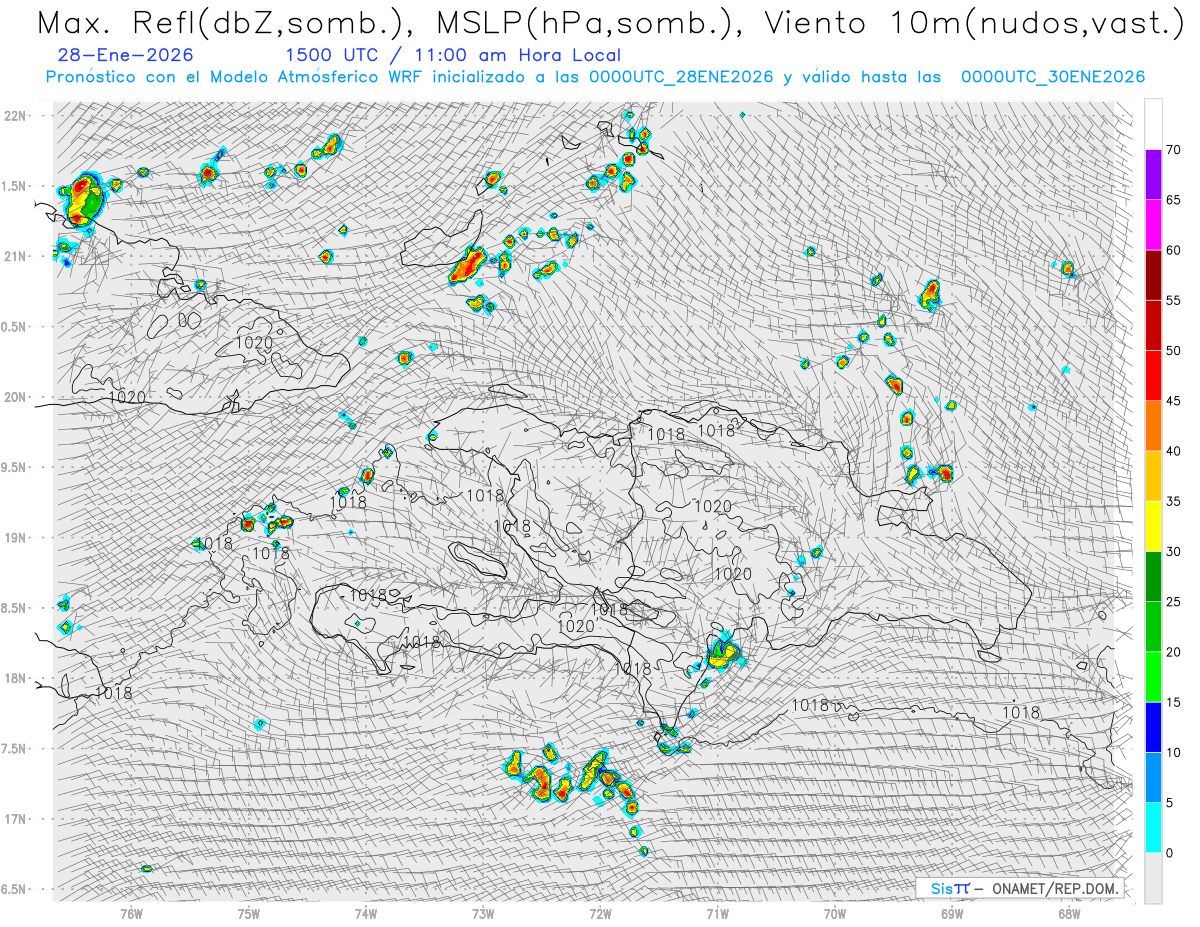Click the purple 65–70 dBZ colorbar segment
Screen dimensions: 1200x927
coord(1153,175)
